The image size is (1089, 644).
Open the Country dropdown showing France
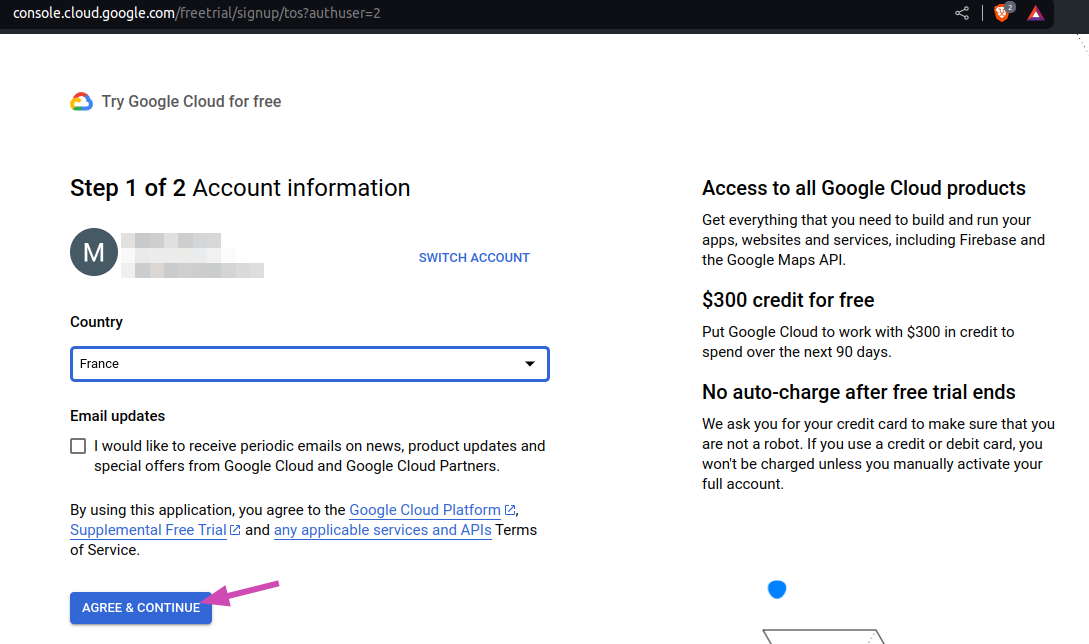tap(310, 364)
